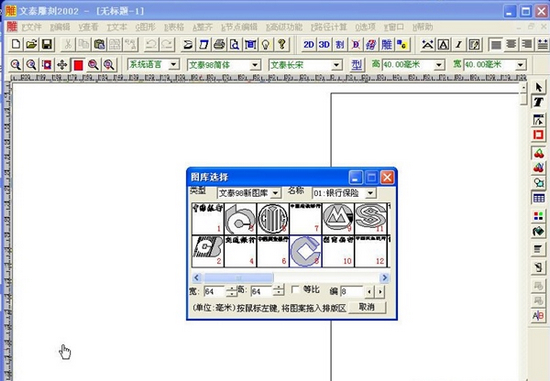The width and height of the screenshot is (550, 381).
Task: Select logo thumbnail number 1
Action: pyautogui.click(x=208, y=219)
